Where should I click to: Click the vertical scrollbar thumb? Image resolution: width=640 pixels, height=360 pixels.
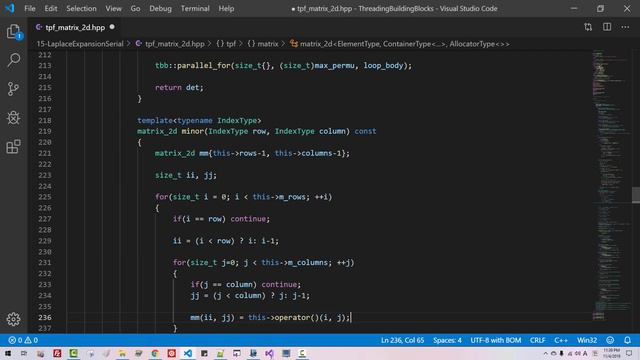[636, 195]
